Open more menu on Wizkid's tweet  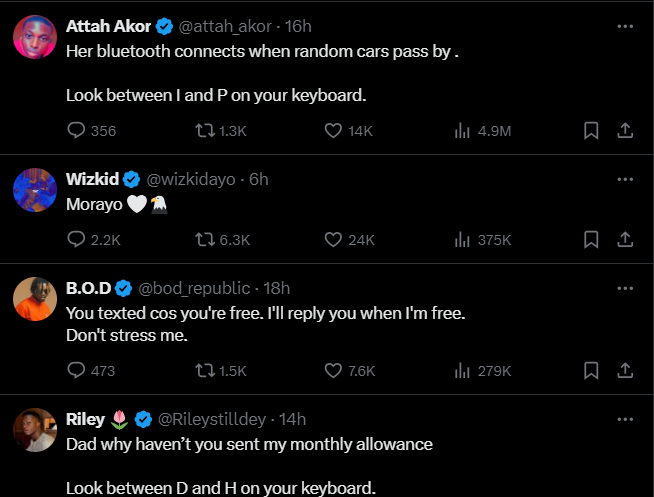click(625, 180)
